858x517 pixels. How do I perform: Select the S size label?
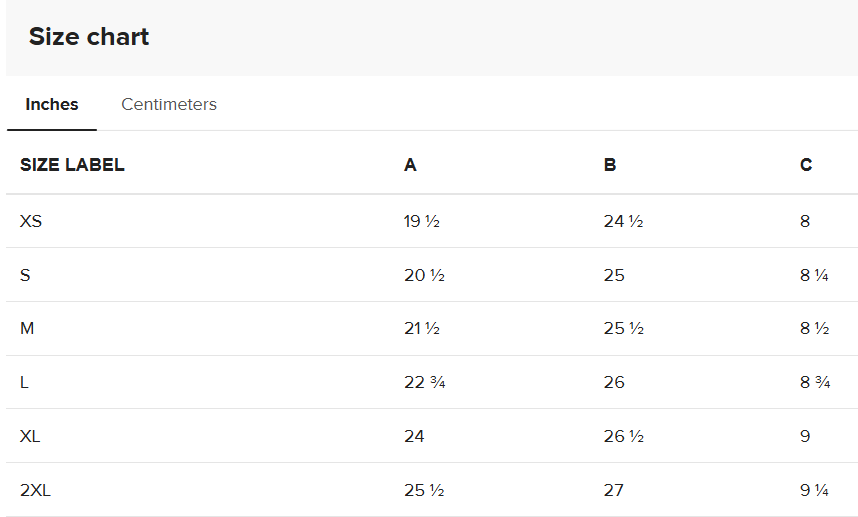tap(25, 275)
